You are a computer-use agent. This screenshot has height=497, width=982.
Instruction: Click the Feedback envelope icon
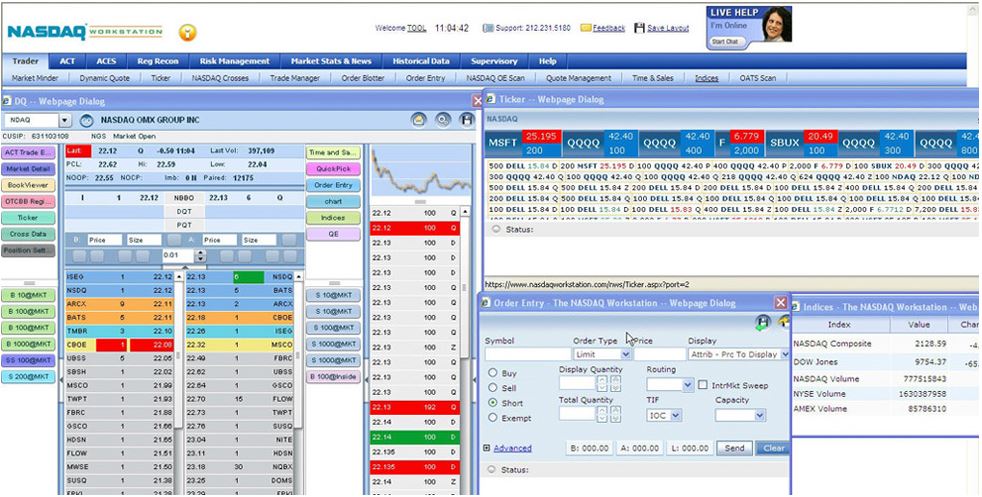586,28
